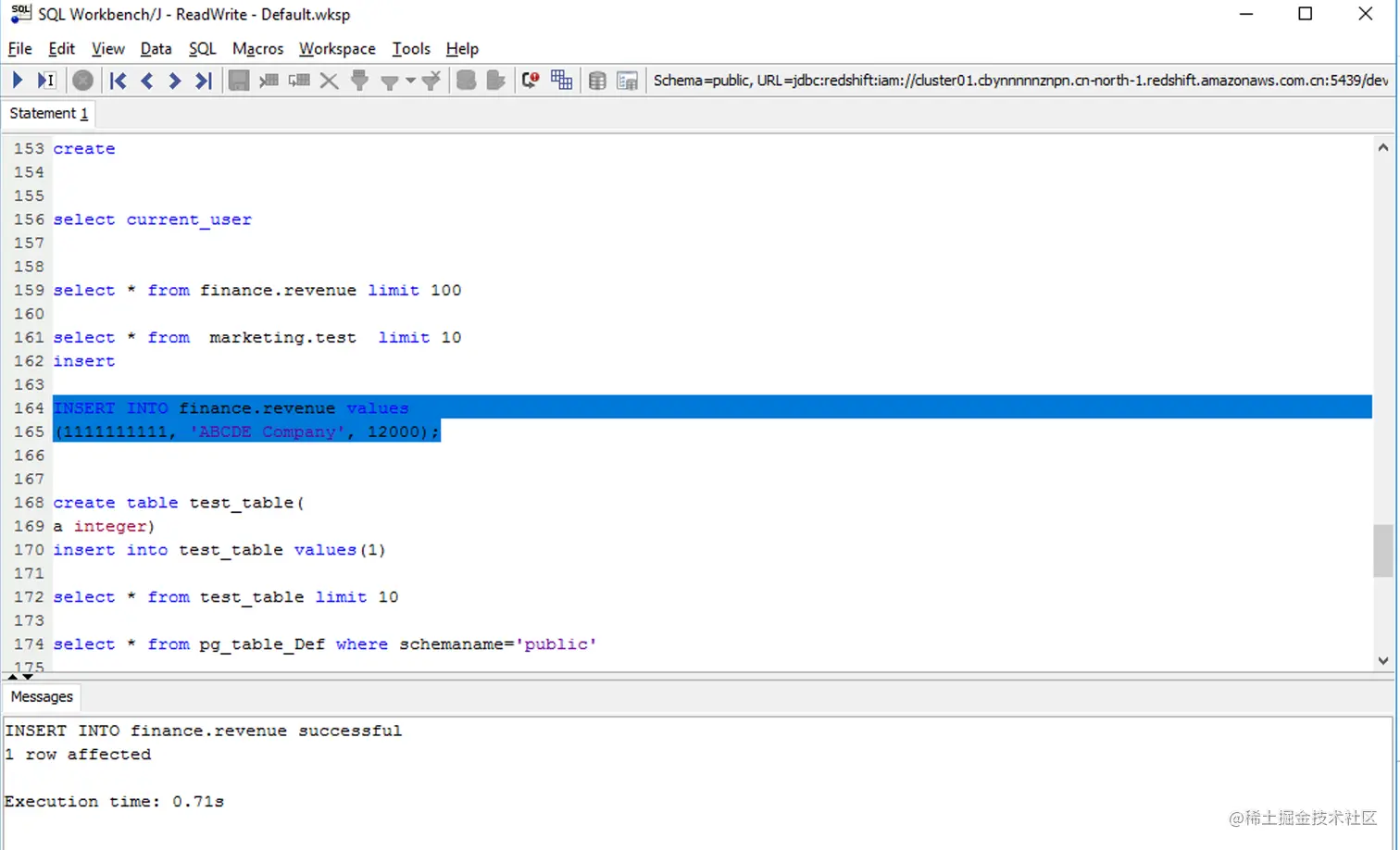Jump to the last statement in history
This screenshot has width=1400, height=850.
click(x=204, y=81)
